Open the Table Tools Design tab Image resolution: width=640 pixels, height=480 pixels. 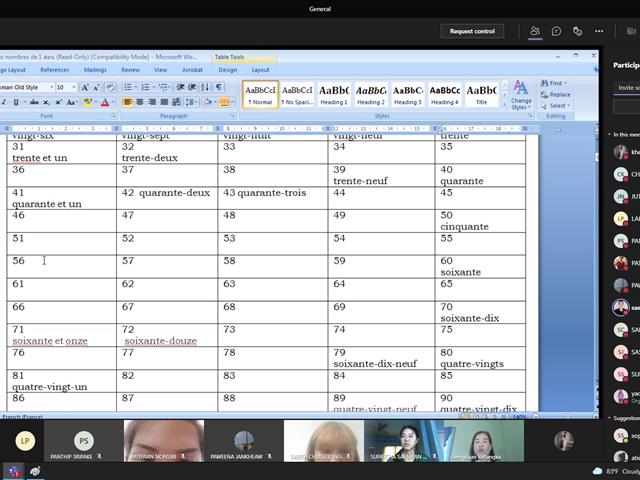point(228,70)
